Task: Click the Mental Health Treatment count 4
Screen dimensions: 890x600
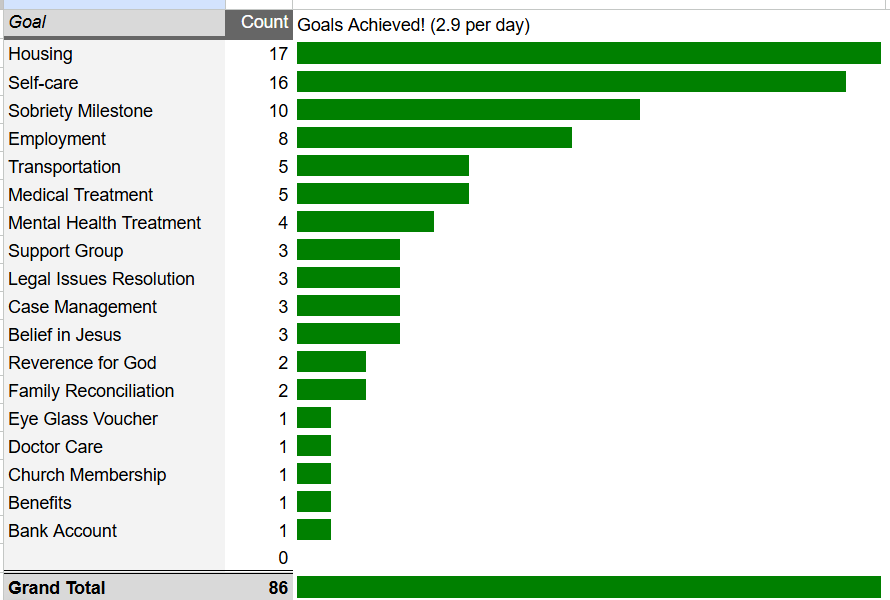Action: coord(283,223)
